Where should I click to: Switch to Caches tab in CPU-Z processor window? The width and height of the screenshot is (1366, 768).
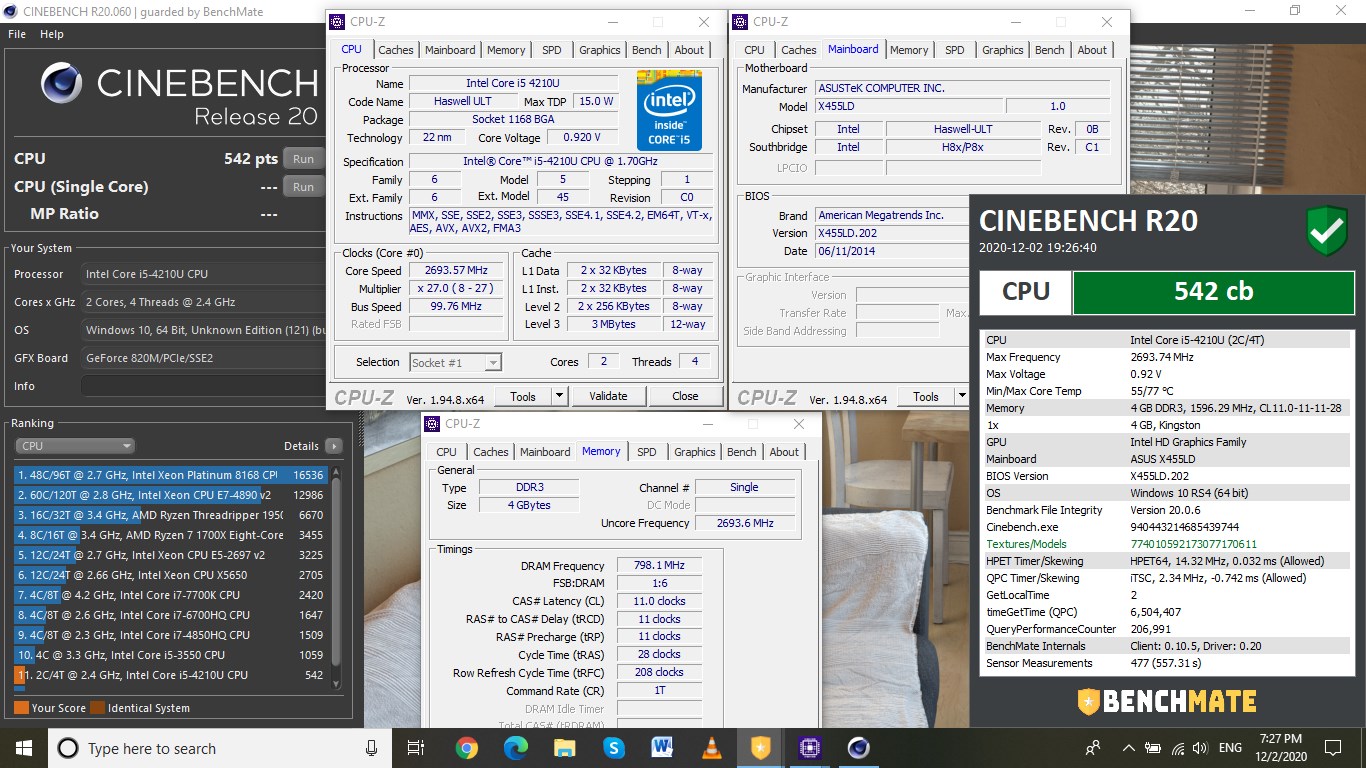[395, 50]
